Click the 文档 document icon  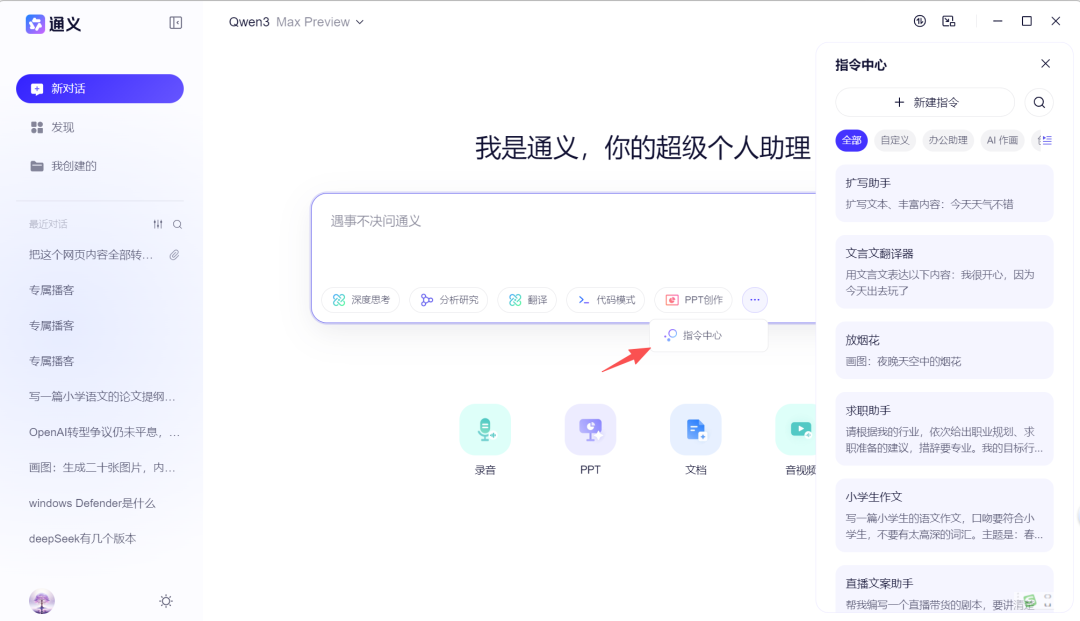[695, 428]
